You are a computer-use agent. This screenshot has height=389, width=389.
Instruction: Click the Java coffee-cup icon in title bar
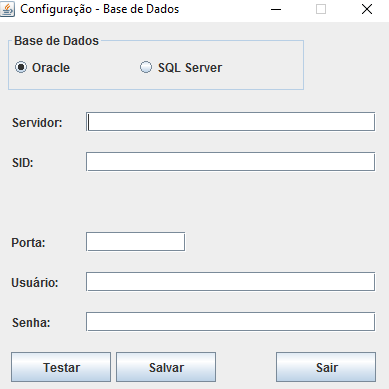(x=8, y=9)
